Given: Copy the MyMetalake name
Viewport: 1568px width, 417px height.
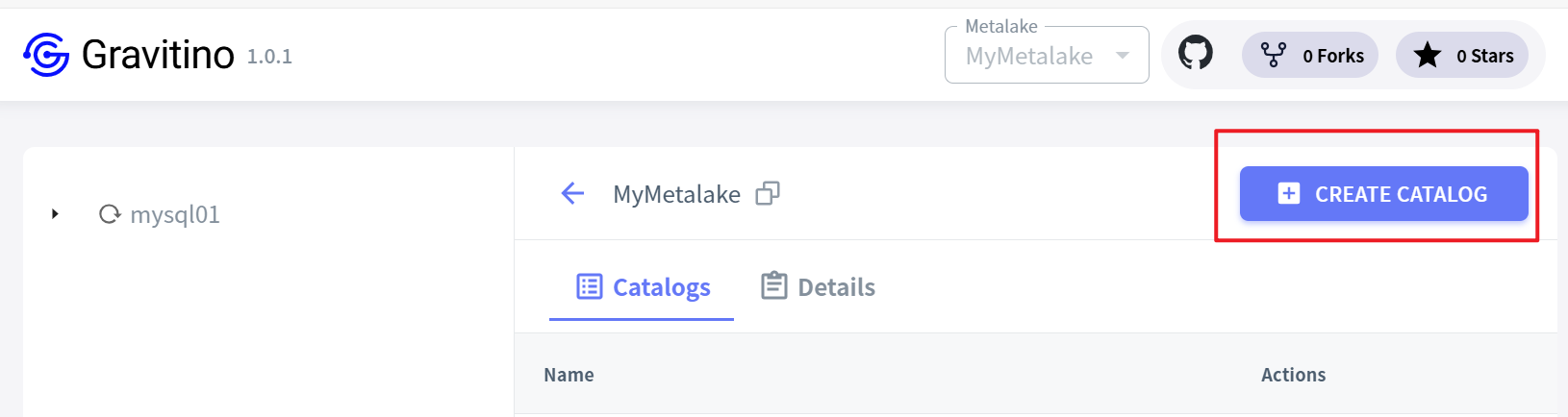Looking at the screenshot, I should click(768, 194).
